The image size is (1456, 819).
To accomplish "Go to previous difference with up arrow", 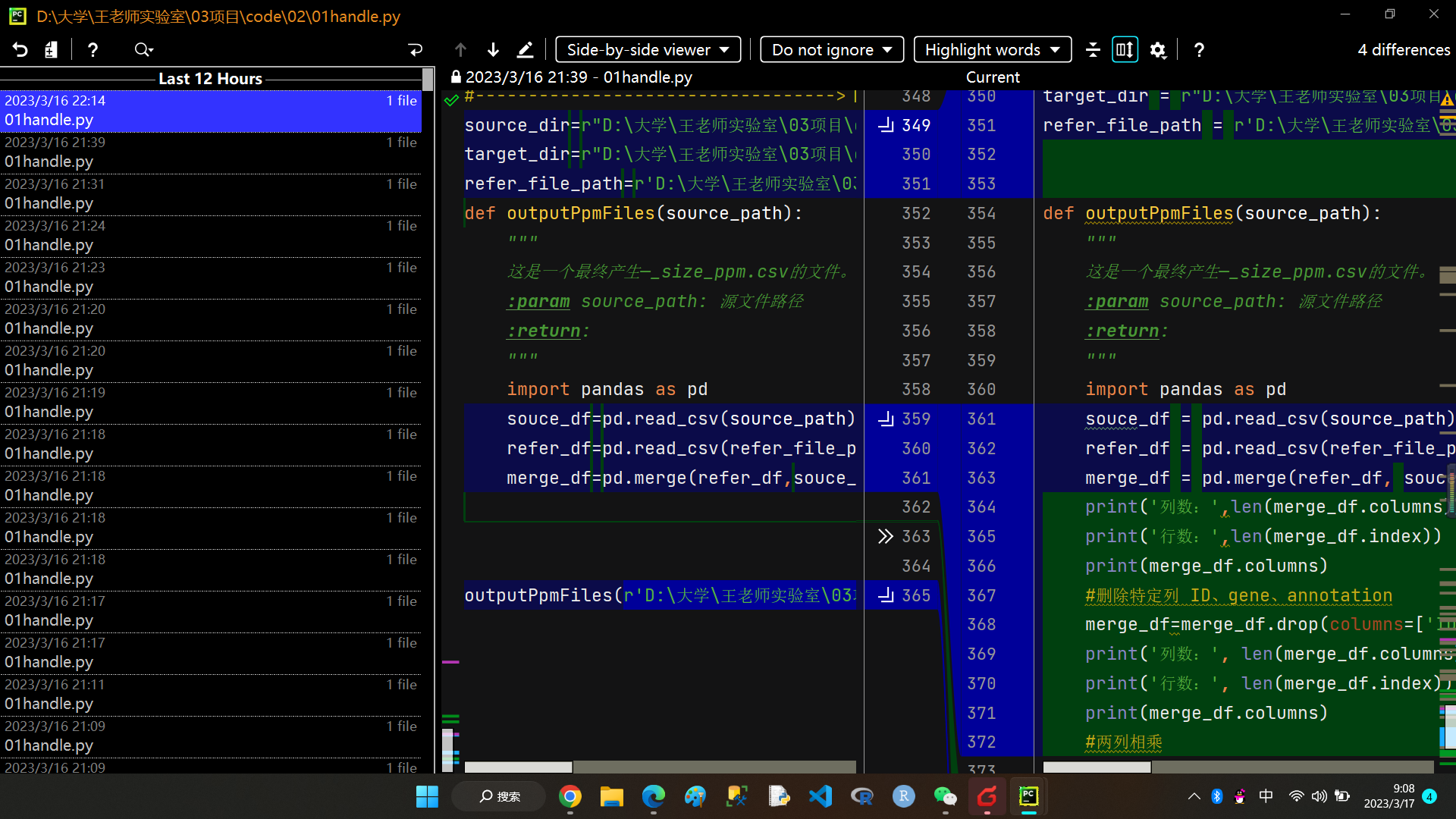I will [x=460, y=50].
